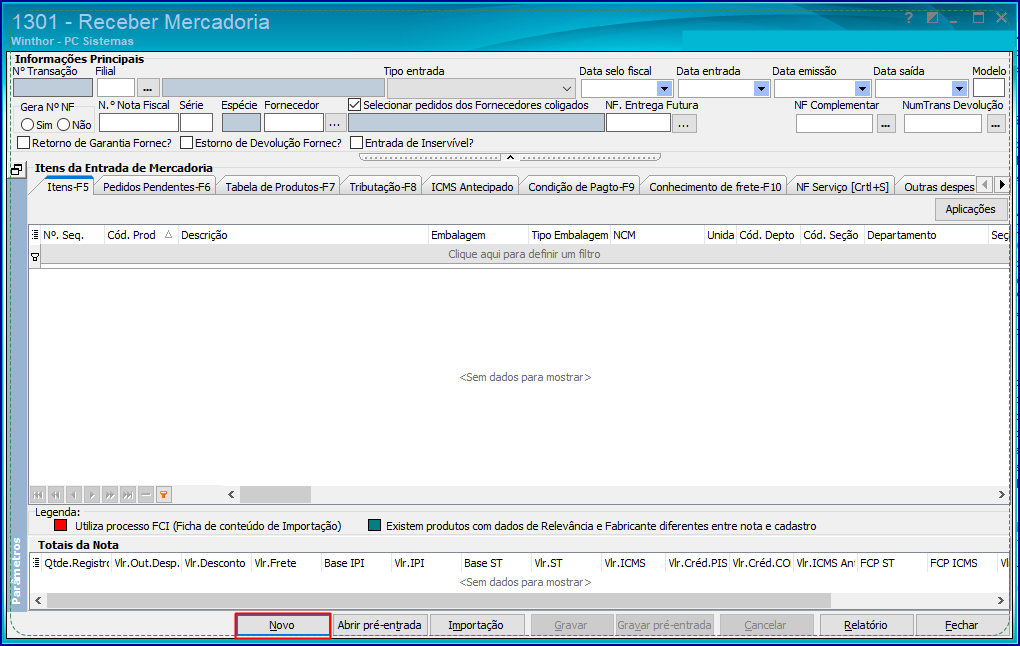
Task: Open Data selo fiscal date picker
Action: [664, 88]
